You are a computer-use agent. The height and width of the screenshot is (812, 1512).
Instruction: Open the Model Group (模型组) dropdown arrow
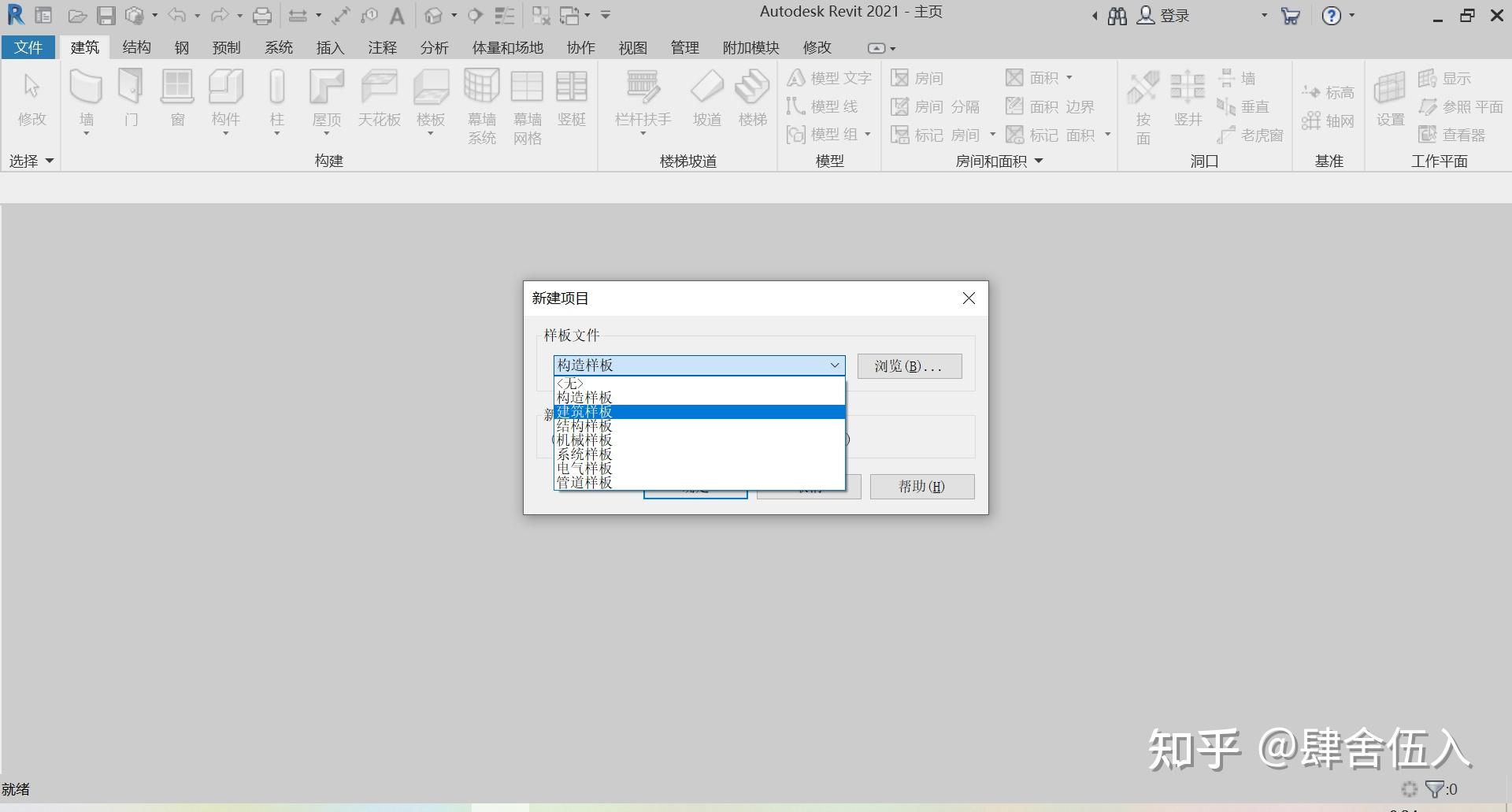868,135
